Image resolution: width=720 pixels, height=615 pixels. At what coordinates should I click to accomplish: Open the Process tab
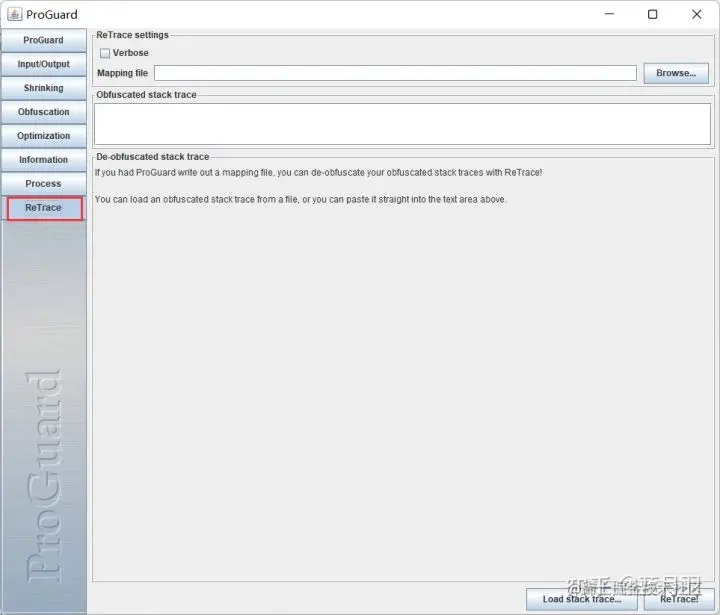point(43,184)
